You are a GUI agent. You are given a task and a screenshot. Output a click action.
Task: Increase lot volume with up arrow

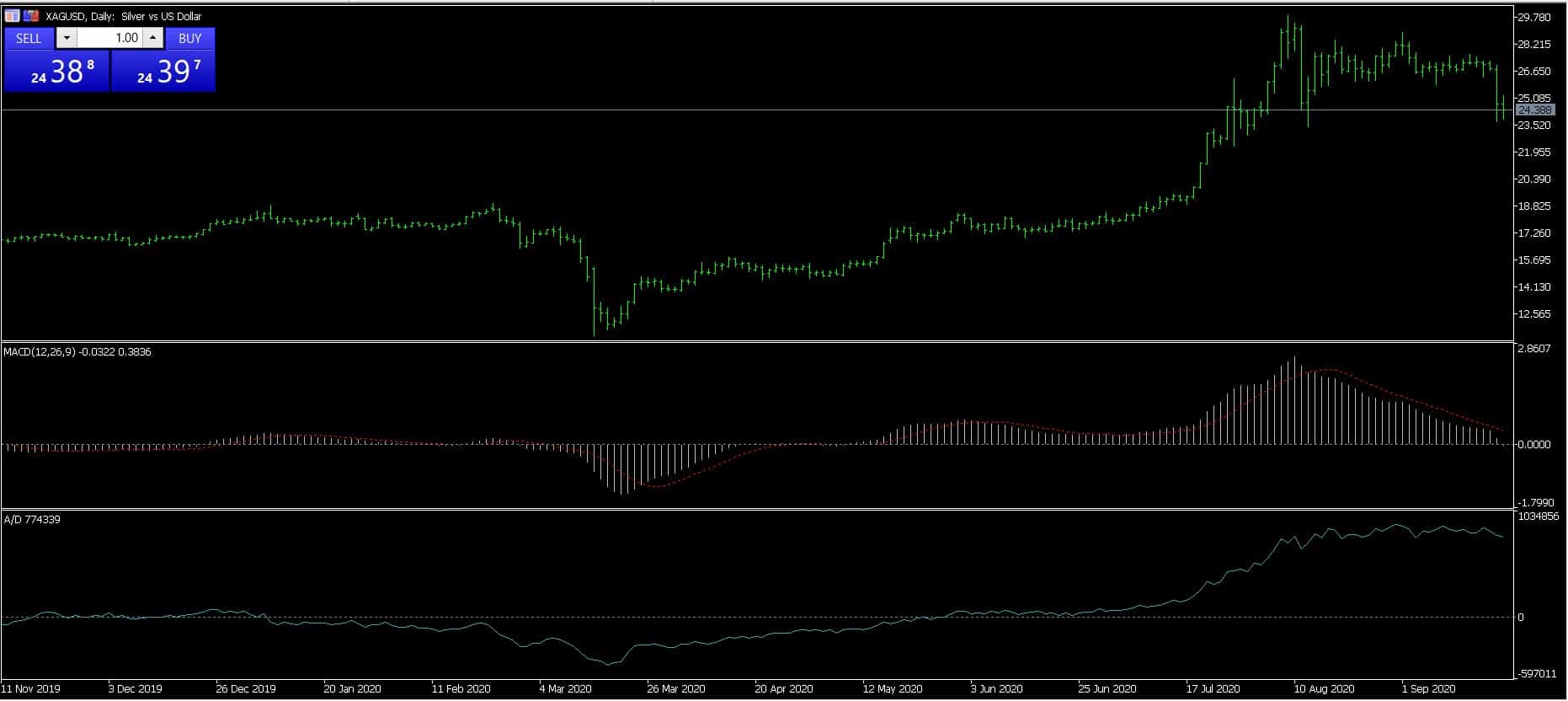pyautogui.click(x=152, y=38)
